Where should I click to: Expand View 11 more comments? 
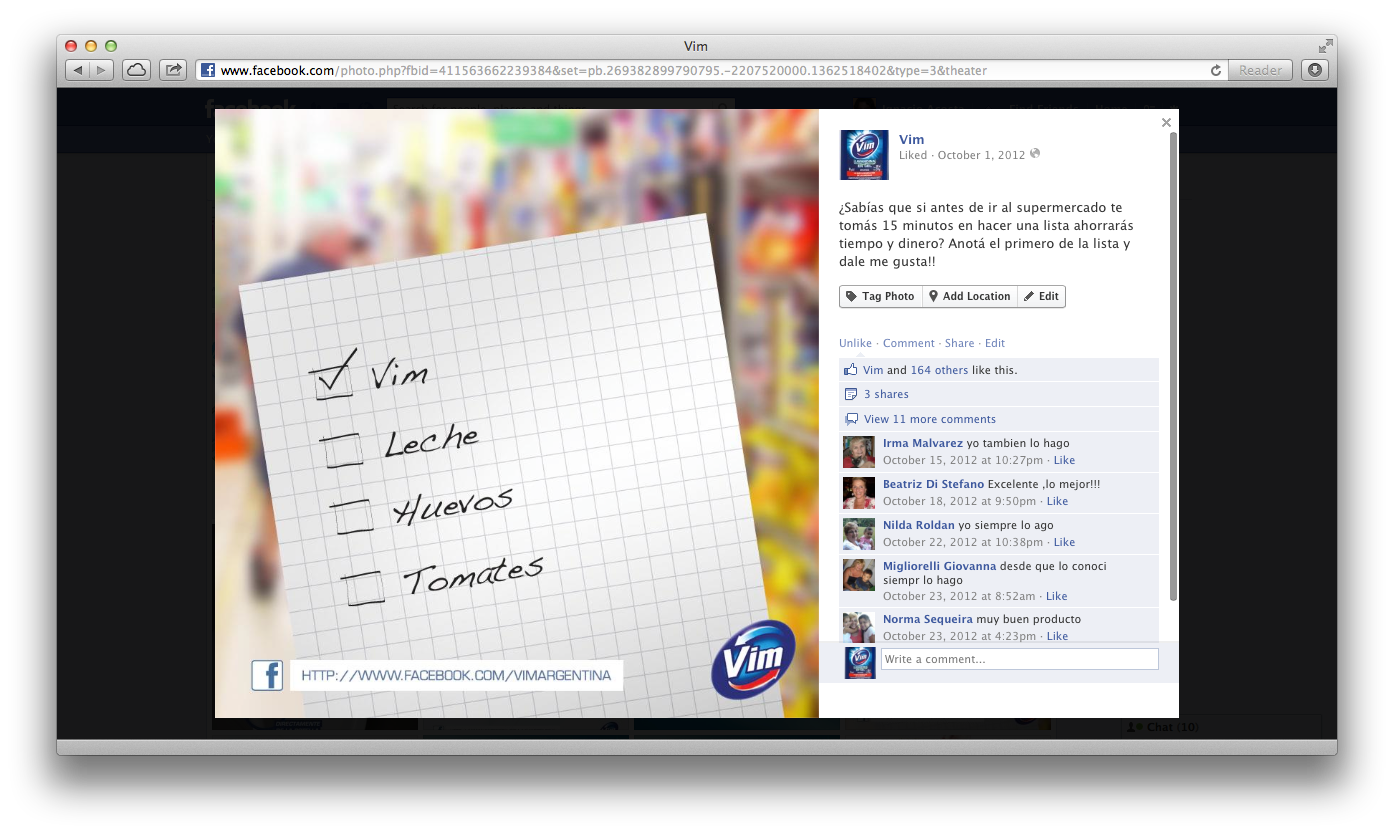tap(930, 419)
